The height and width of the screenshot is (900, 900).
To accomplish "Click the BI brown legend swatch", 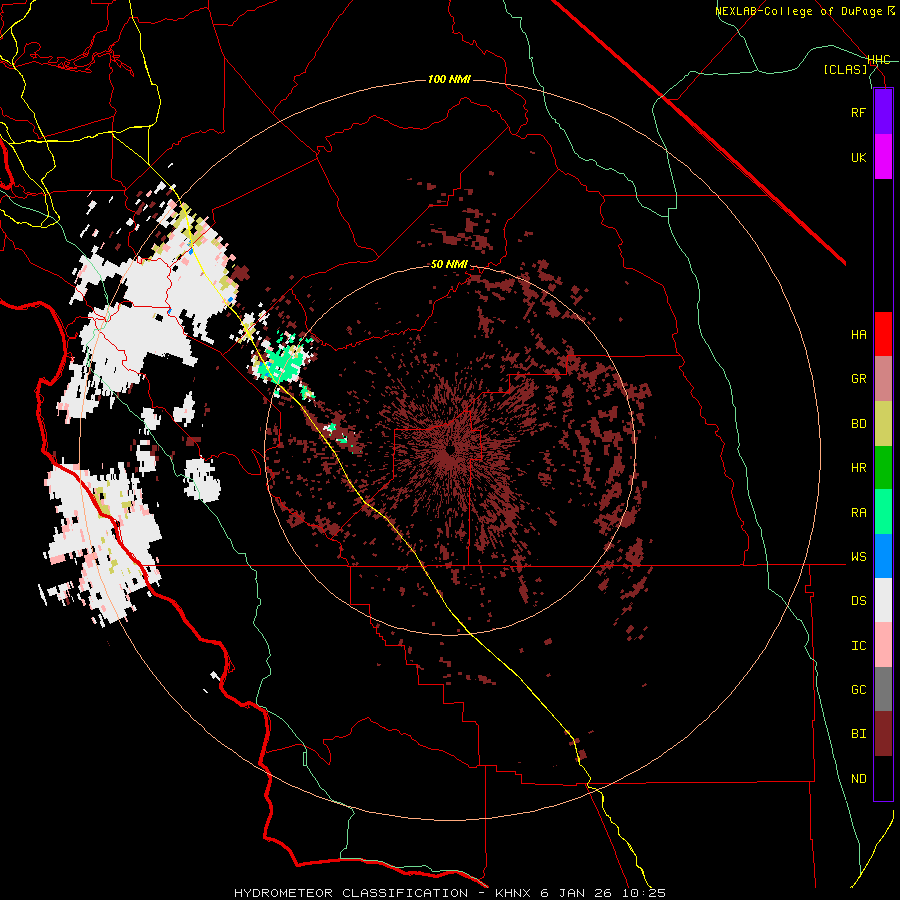I will coord(883,734).
